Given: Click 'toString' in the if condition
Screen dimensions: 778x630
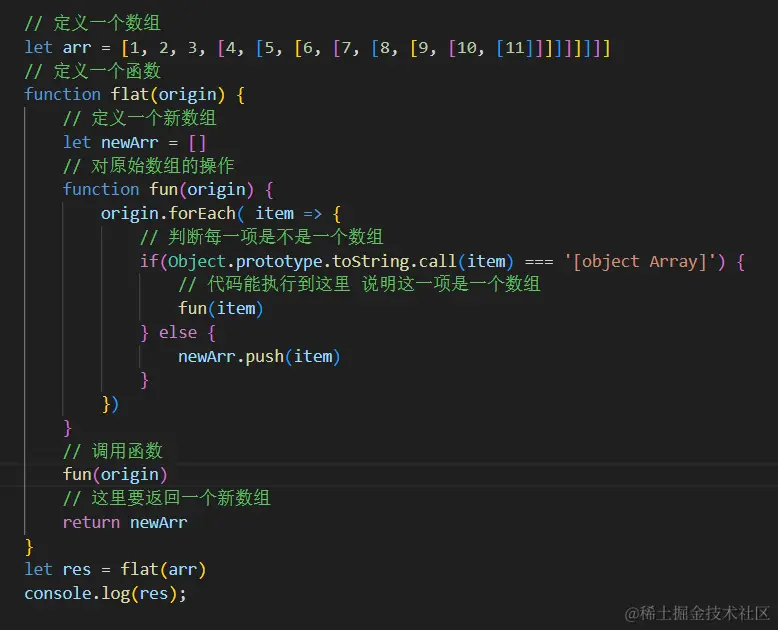Looking at the screenshot, I should [x=371, y=261].
